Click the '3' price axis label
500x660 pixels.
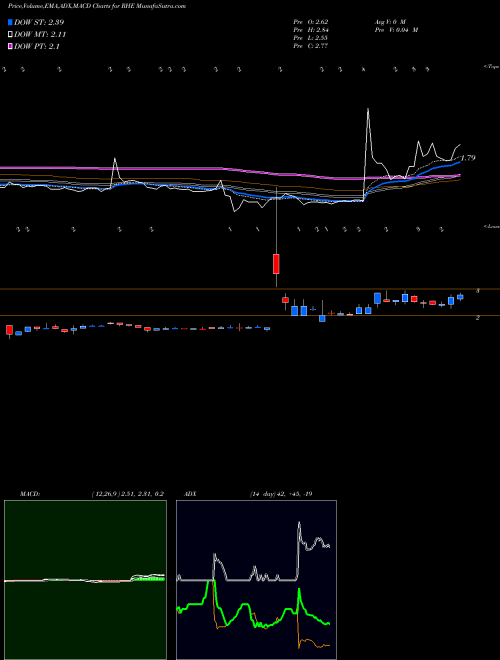(478, 290)
